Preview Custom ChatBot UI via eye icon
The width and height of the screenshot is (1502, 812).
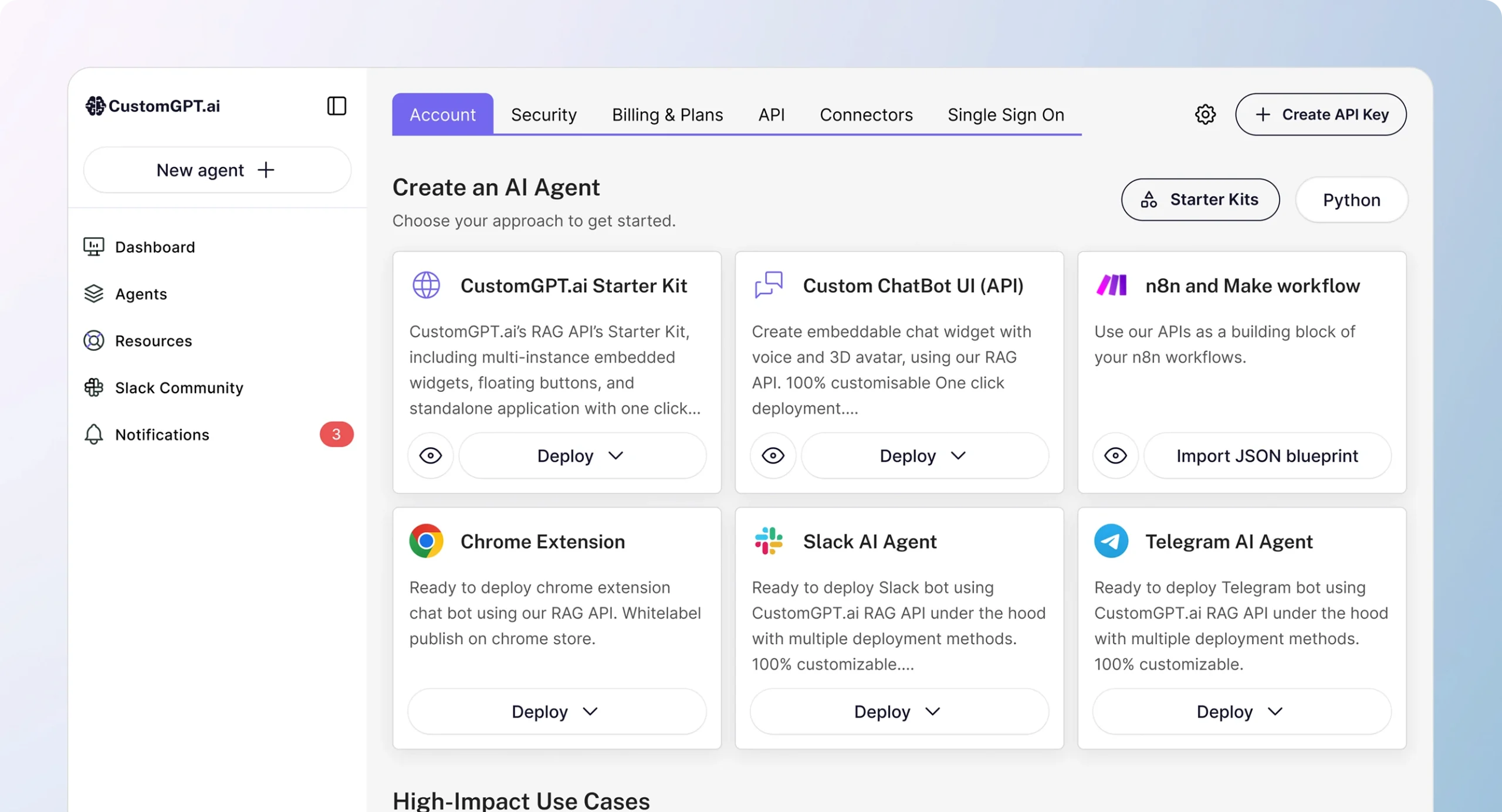pos(773,456)
